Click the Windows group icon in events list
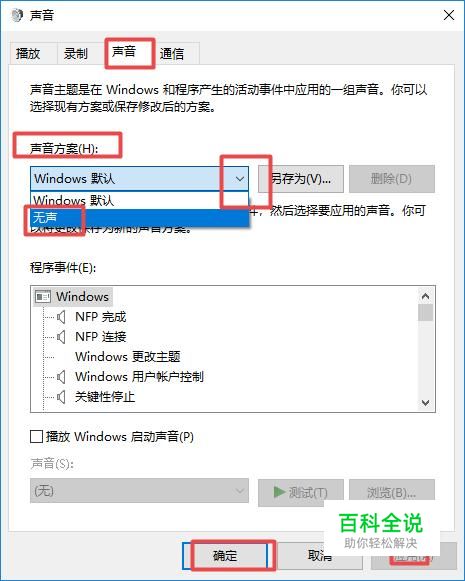This screenshot has height=581, width=465. pyautogui.click(x=43, y=297)
